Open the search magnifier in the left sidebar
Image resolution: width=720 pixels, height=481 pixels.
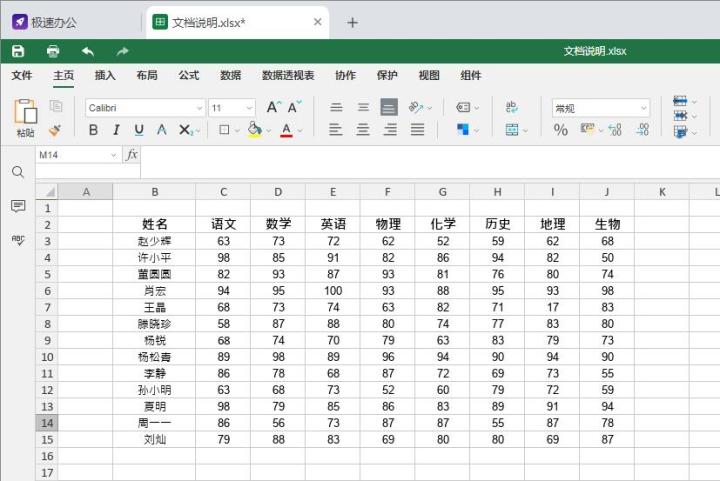pos(18,172)
